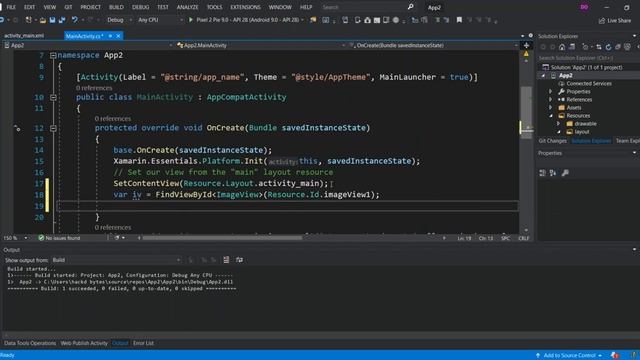640x360 pixels.
Task: Open the Show output from Build dropdown
Action: point(116,260)
